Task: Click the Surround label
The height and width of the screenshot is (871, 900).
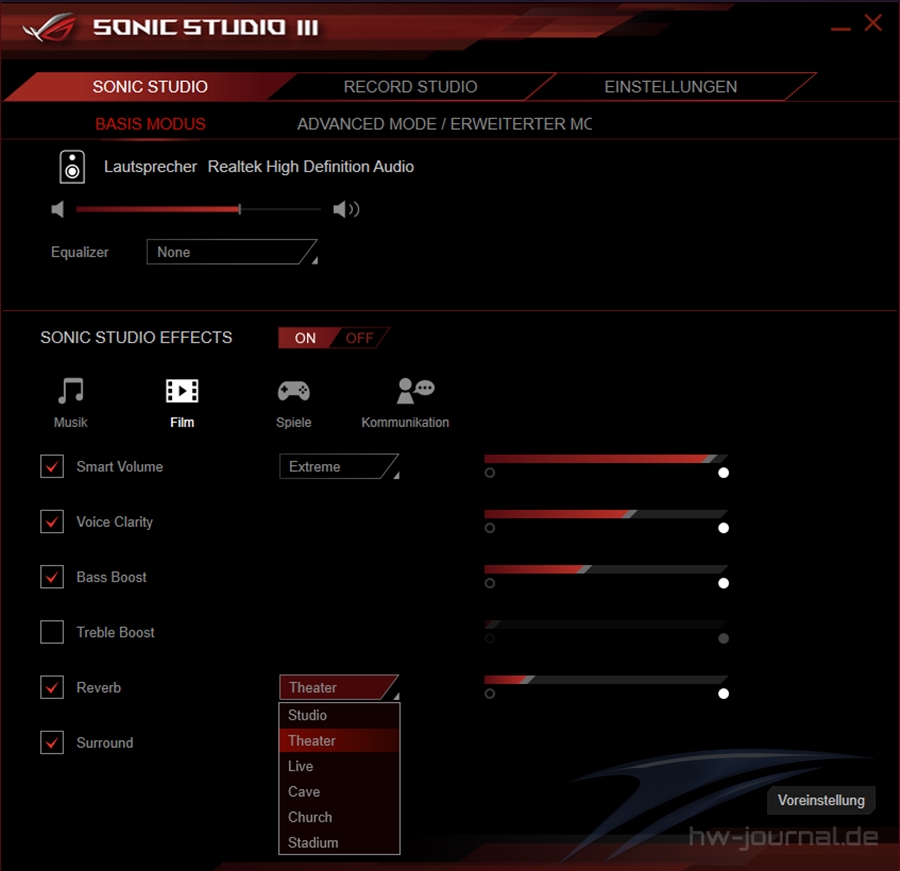Action: click(105, 742)
